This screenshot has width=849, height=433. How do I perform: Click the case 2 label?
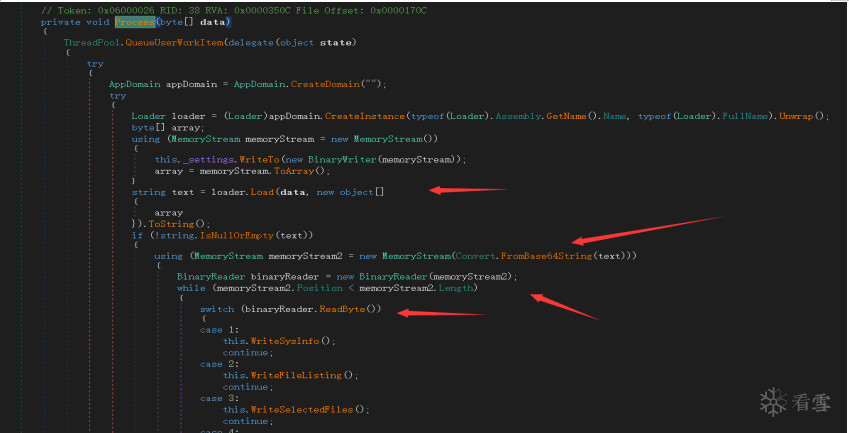219,364
